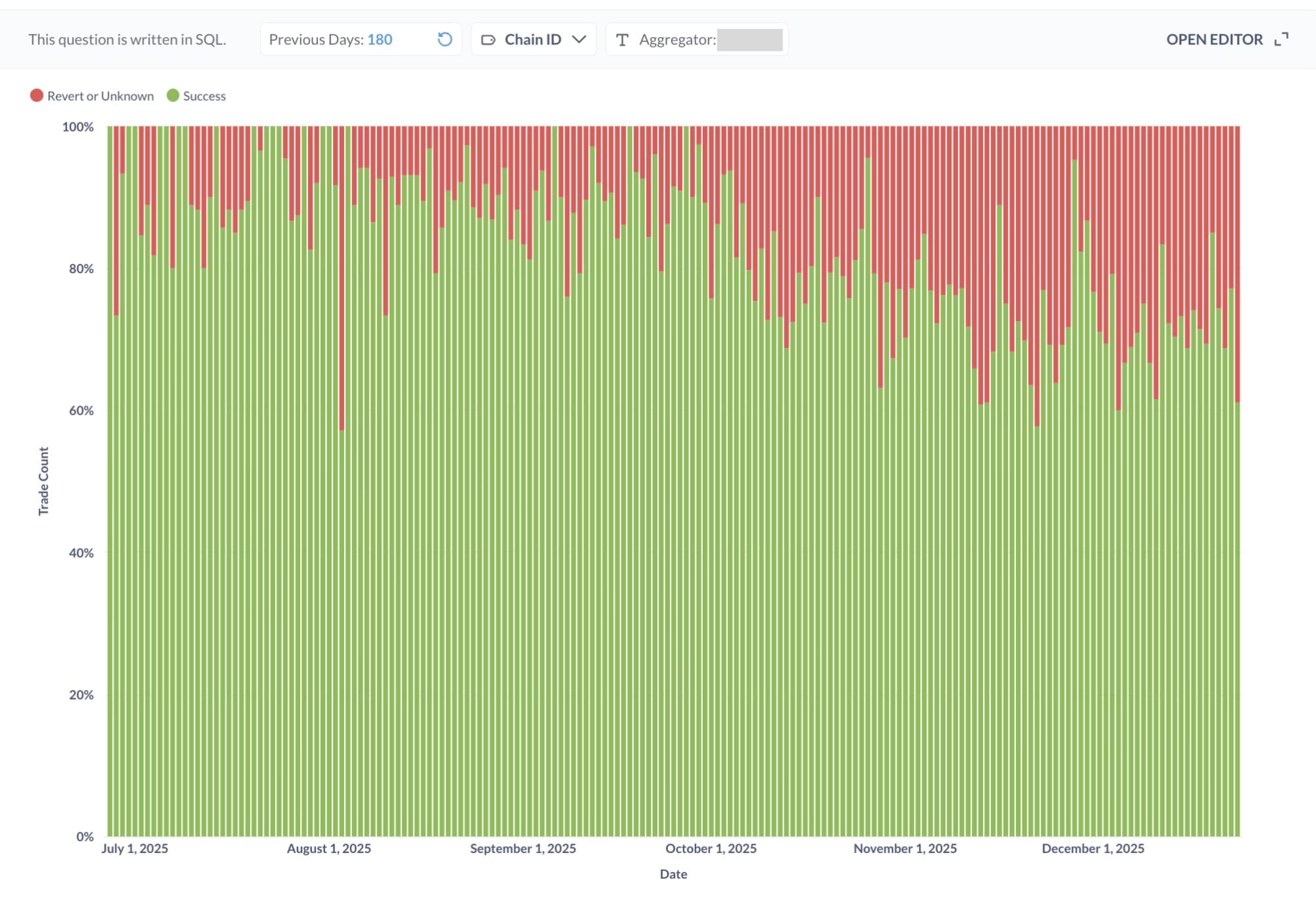
Task: Click the expand arrows icon beside OPEN EDITOR
Action: (1281, 39)
